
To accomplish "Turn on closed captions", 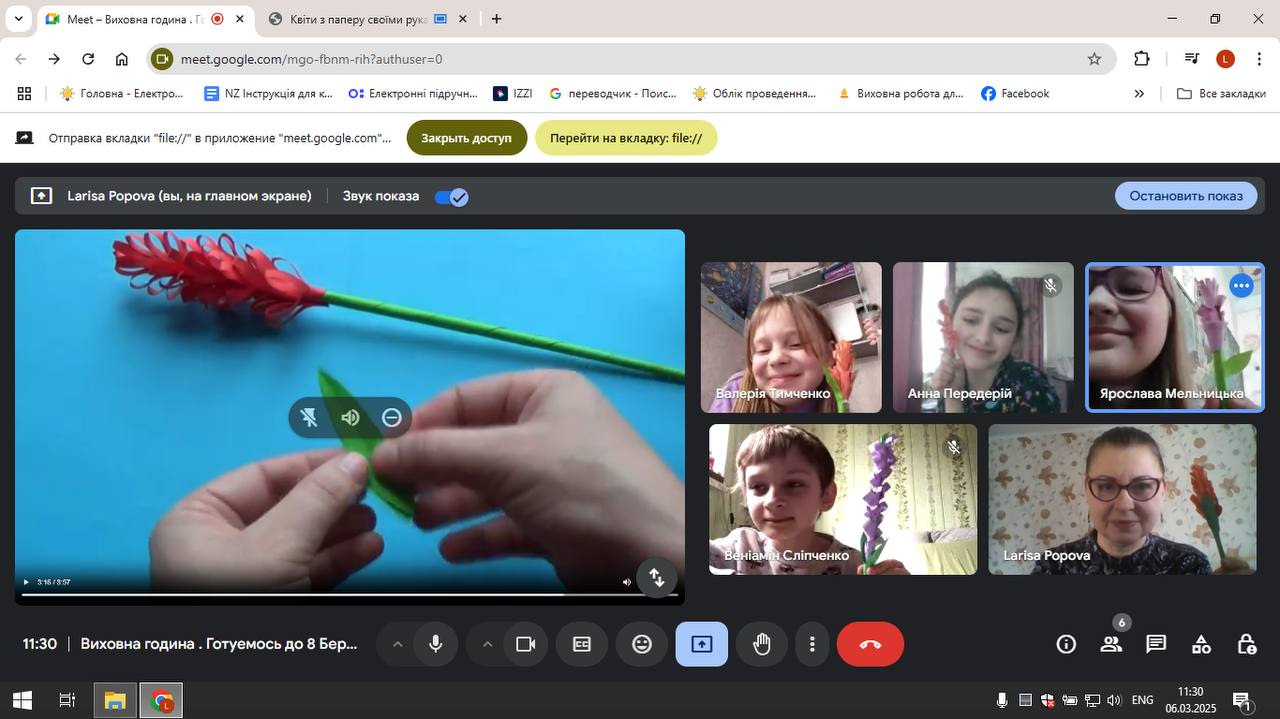I will pyautogui.click(x=582, y=644).
